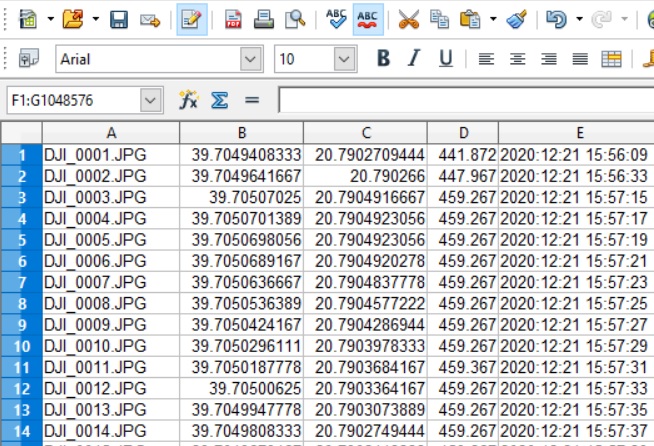Open Print Preview magnifier icon

tap(295, 19)
